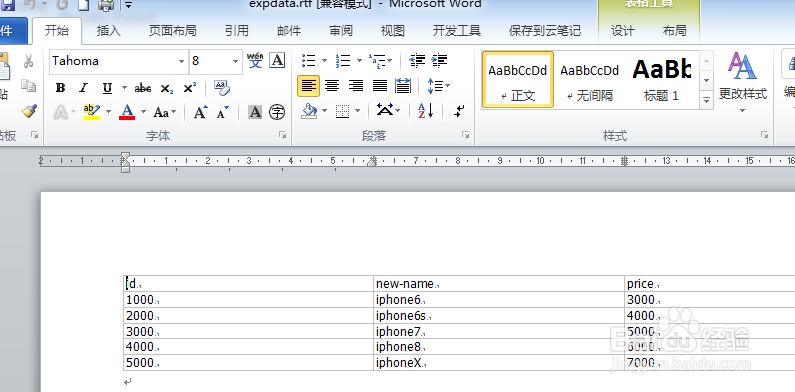Viewport: 795px width, 392px height.
Task: Toggle subscript formatting
Action: tap(166, 88)
